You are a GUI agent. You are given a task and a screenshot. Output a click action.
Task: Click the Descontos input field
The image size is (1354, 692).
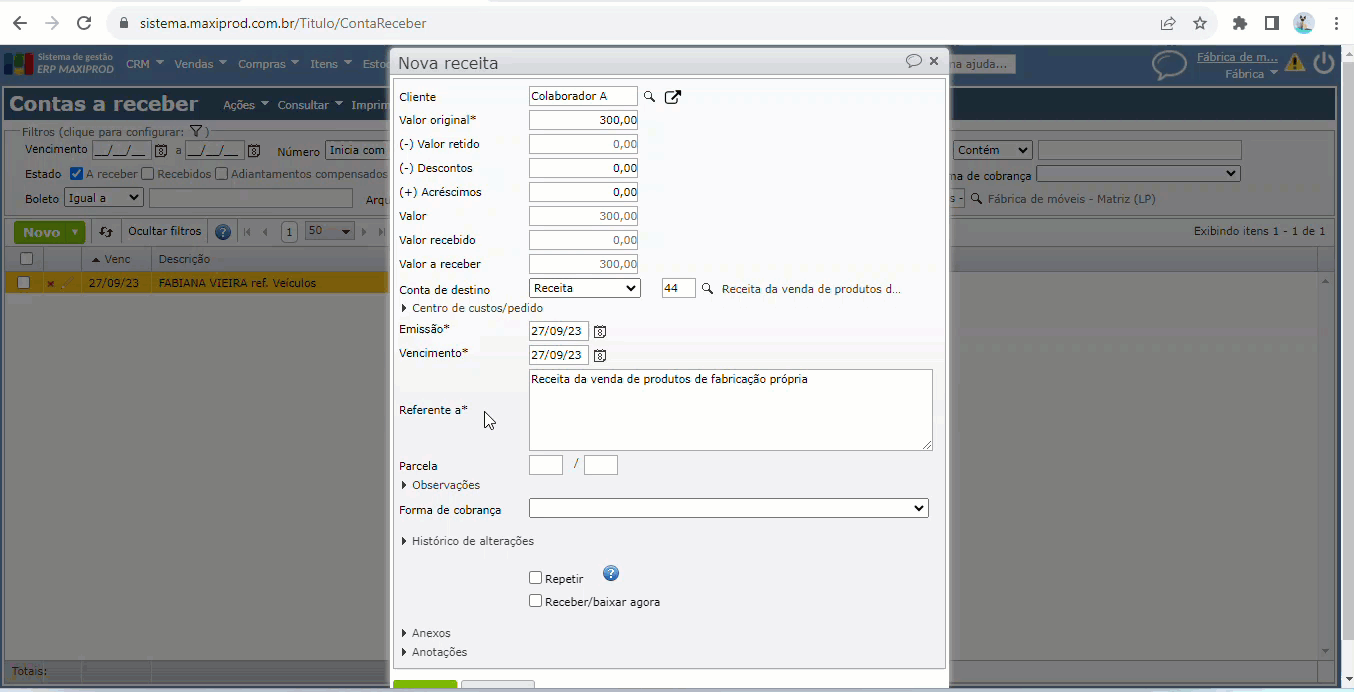(584, 168)
